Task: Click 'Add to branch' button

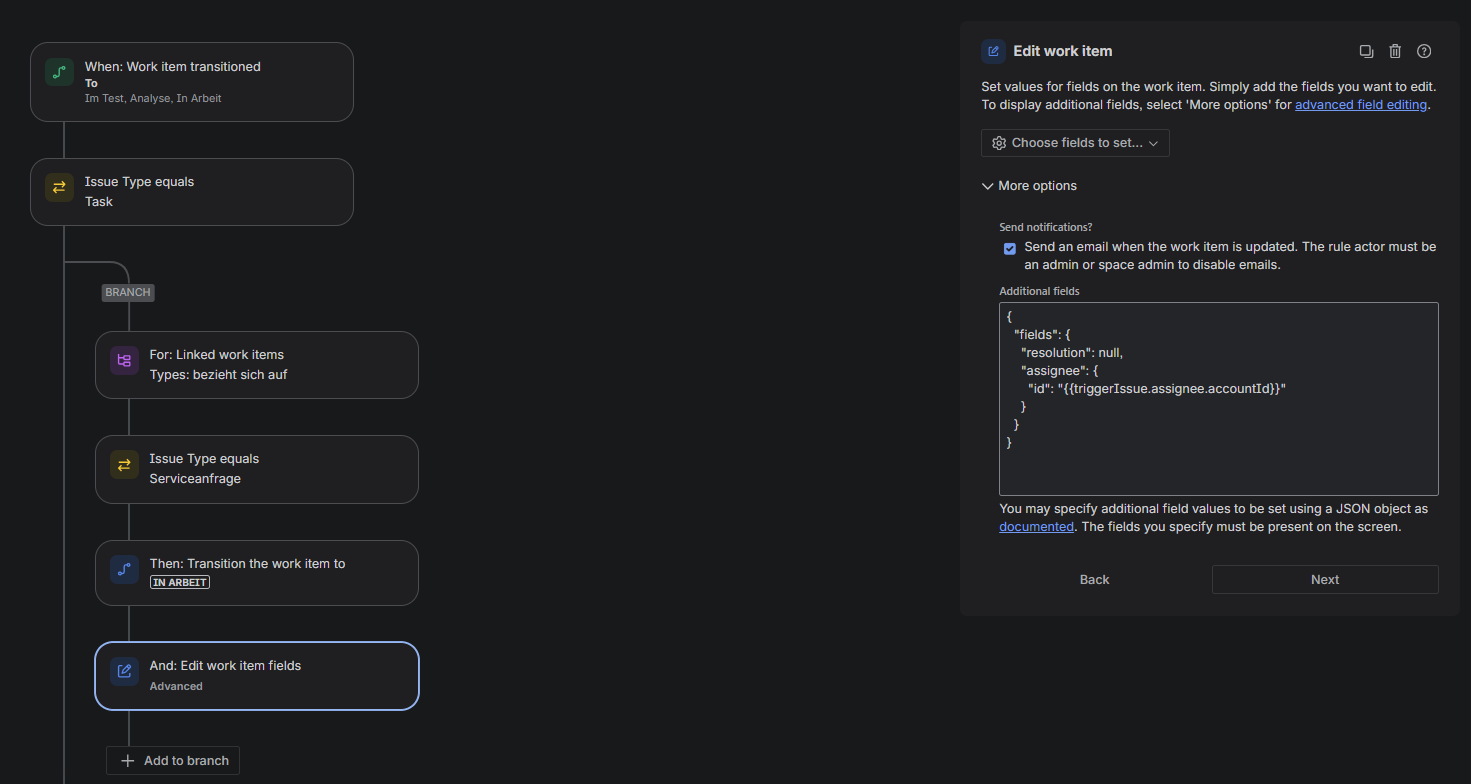Action: (x=173, y=761)
